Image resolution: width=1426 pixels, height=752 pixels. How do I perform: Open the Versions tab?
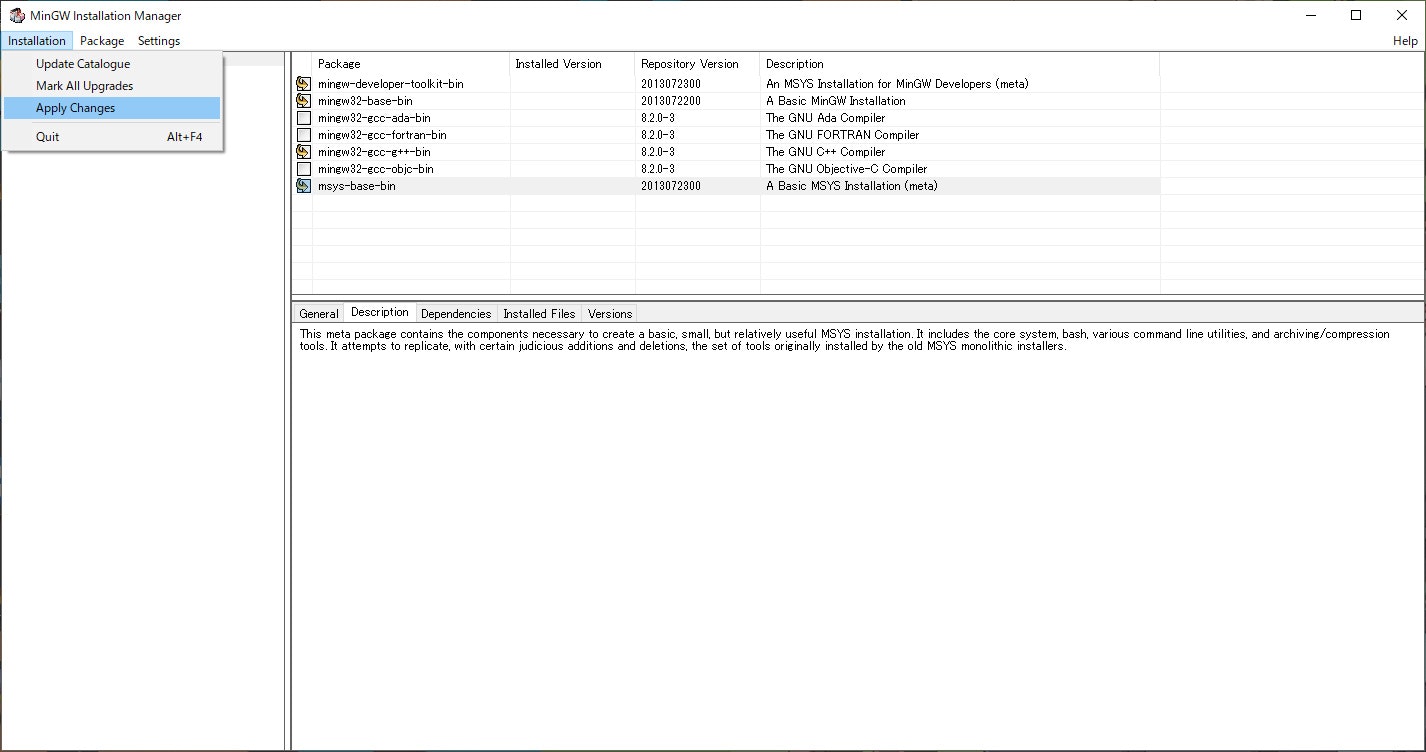click(610, 314)
